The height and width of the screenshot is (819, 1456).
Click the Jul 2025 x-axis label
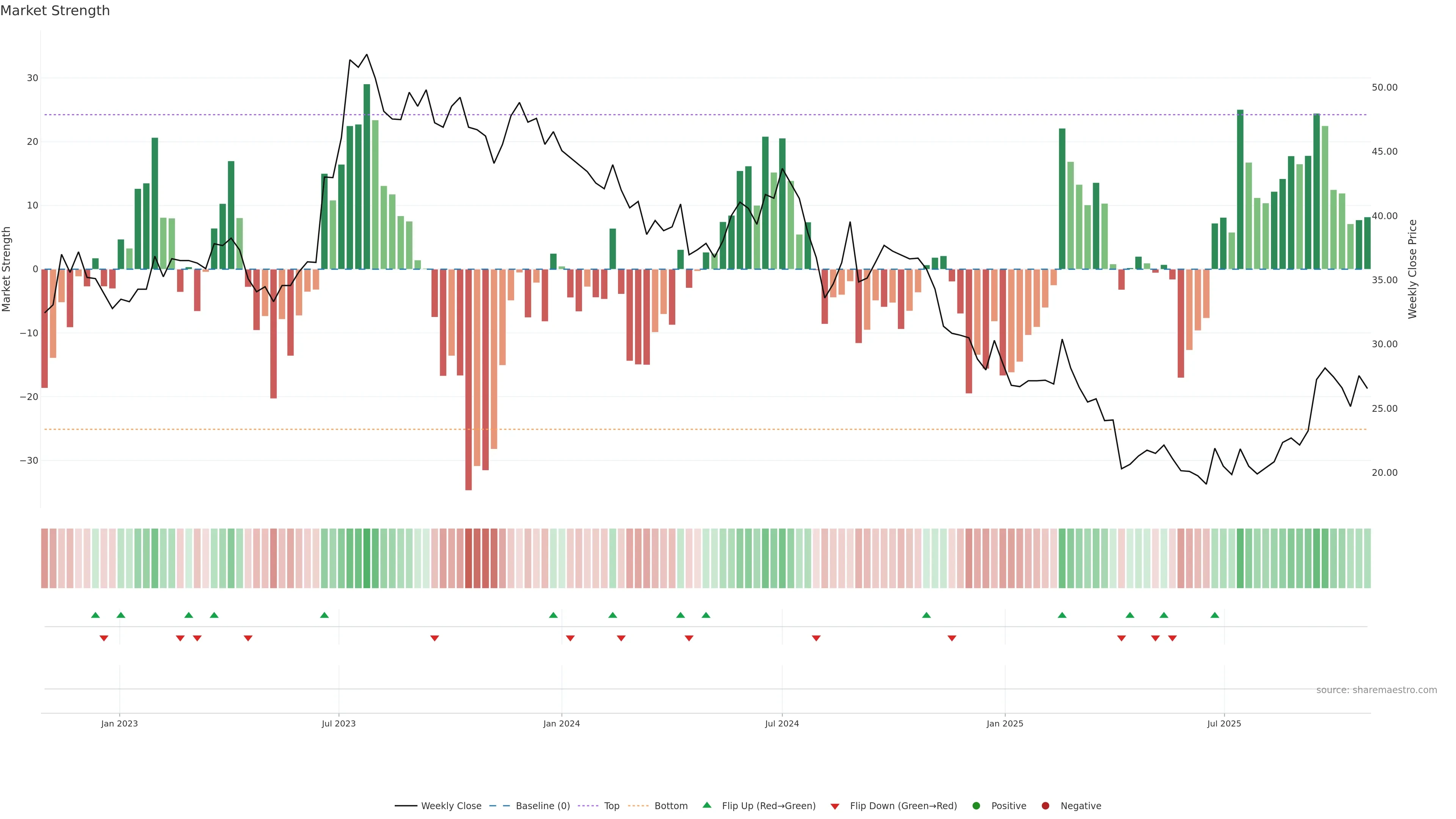[1224, 723]
